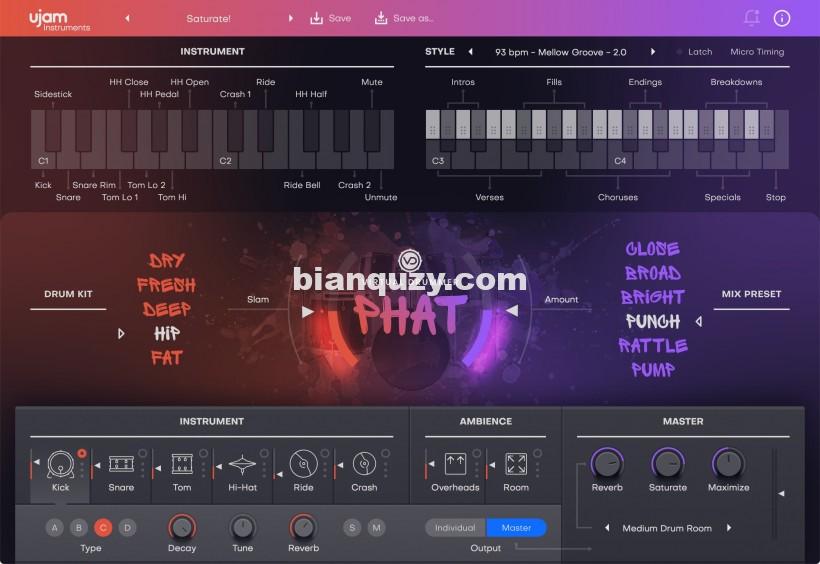Open the notifications bell icon
The width and height of the screenshot is (820, 564).
click(751, 18)
